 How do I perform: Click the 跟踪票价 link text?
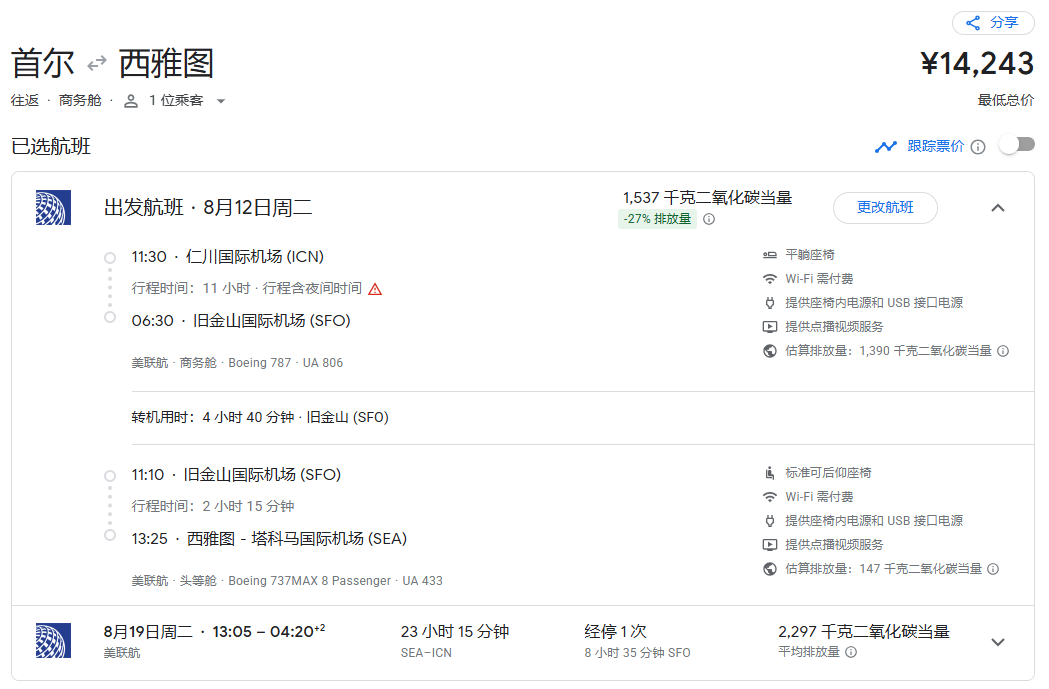point(935,146)
